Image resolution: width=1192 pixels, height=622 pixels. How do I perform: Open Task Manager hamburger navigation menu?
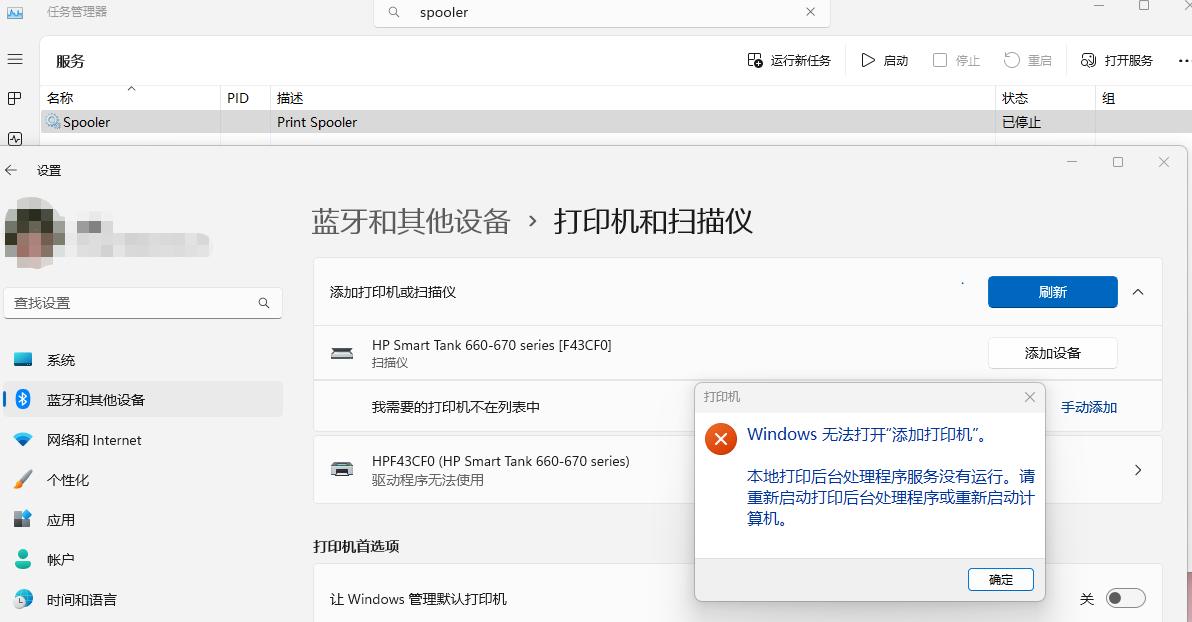(x=14, y=59)
